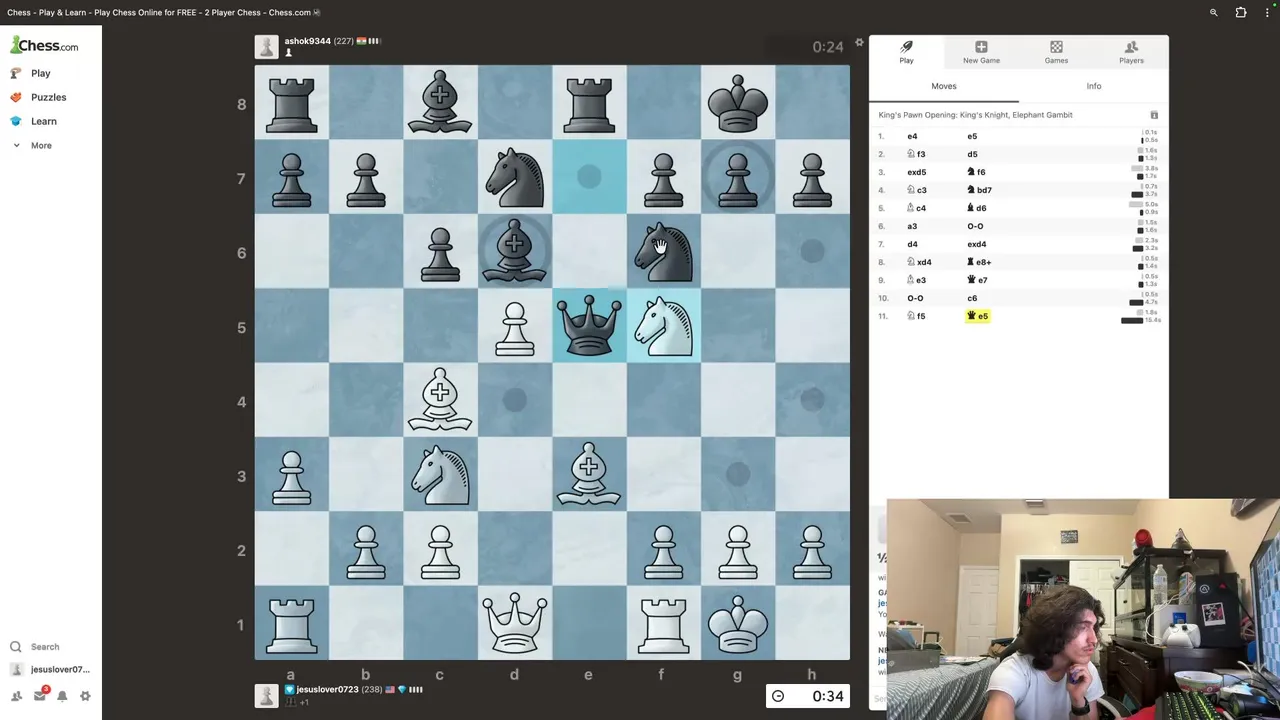Open the settings gear in sidebar
This screenshot has height=720, width=1280.
coord(85,696)
